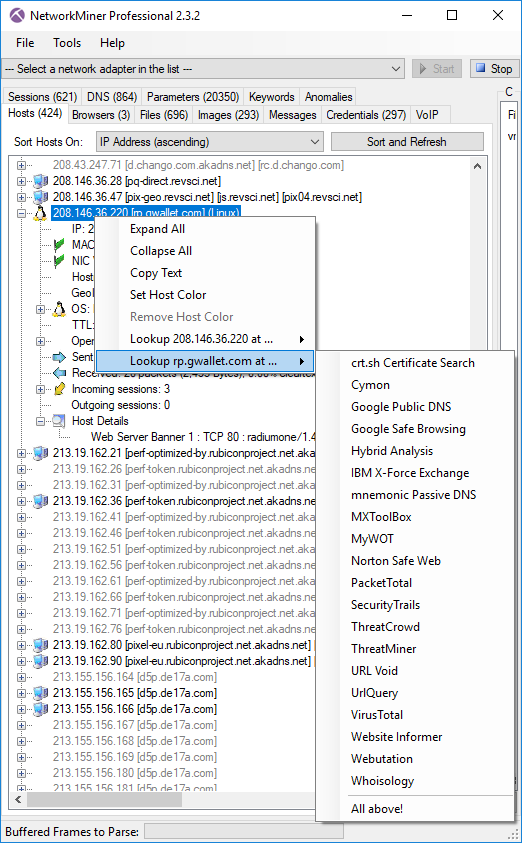Choose Collapse All in context menu
522x843 pixels.
click(205, 251)
